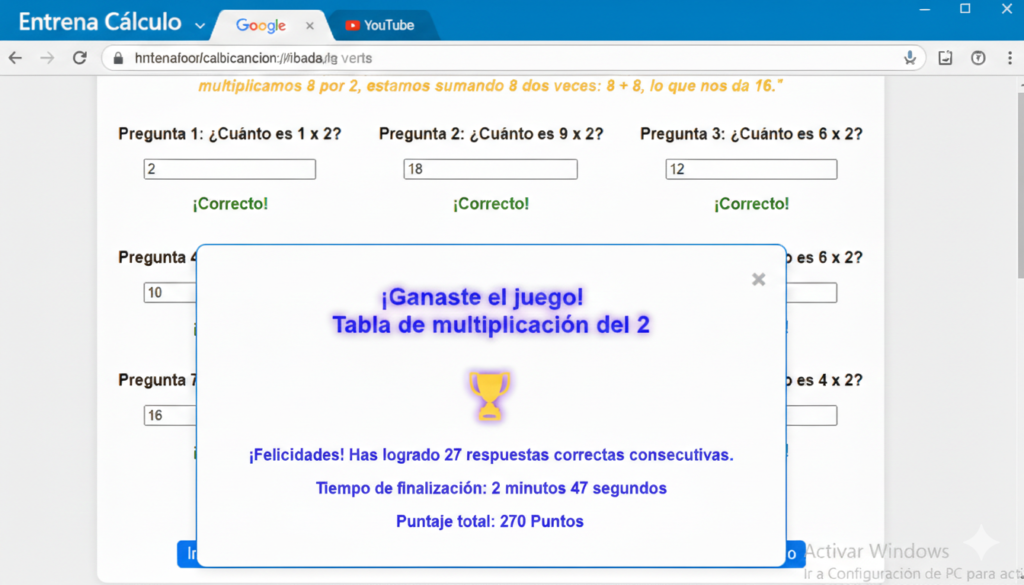Screen dimensions: 1024x585
Task: Select the Pregunta 3 answer input
Action: pos(751,170)
